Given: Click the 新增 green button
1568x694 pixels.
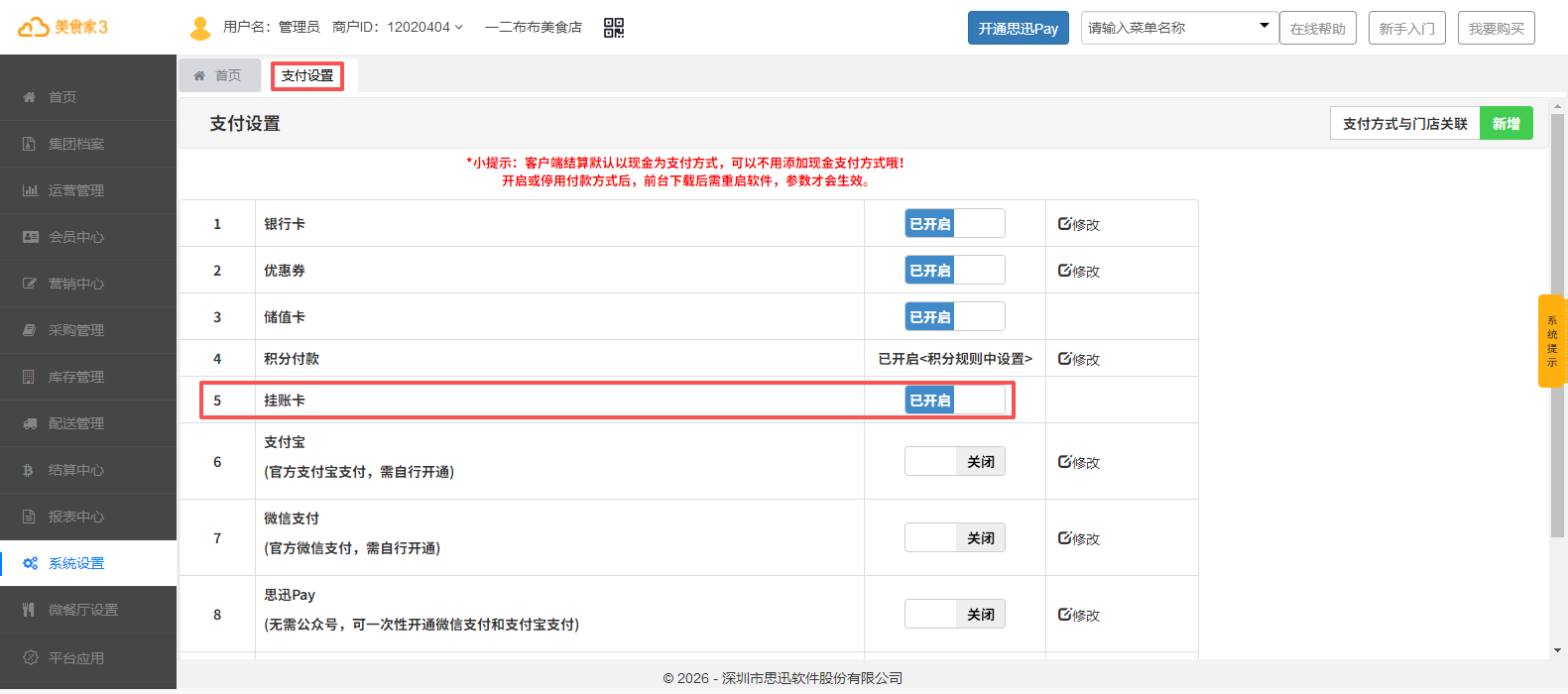Looking at the screenshot, I should tap(1506, 124).
